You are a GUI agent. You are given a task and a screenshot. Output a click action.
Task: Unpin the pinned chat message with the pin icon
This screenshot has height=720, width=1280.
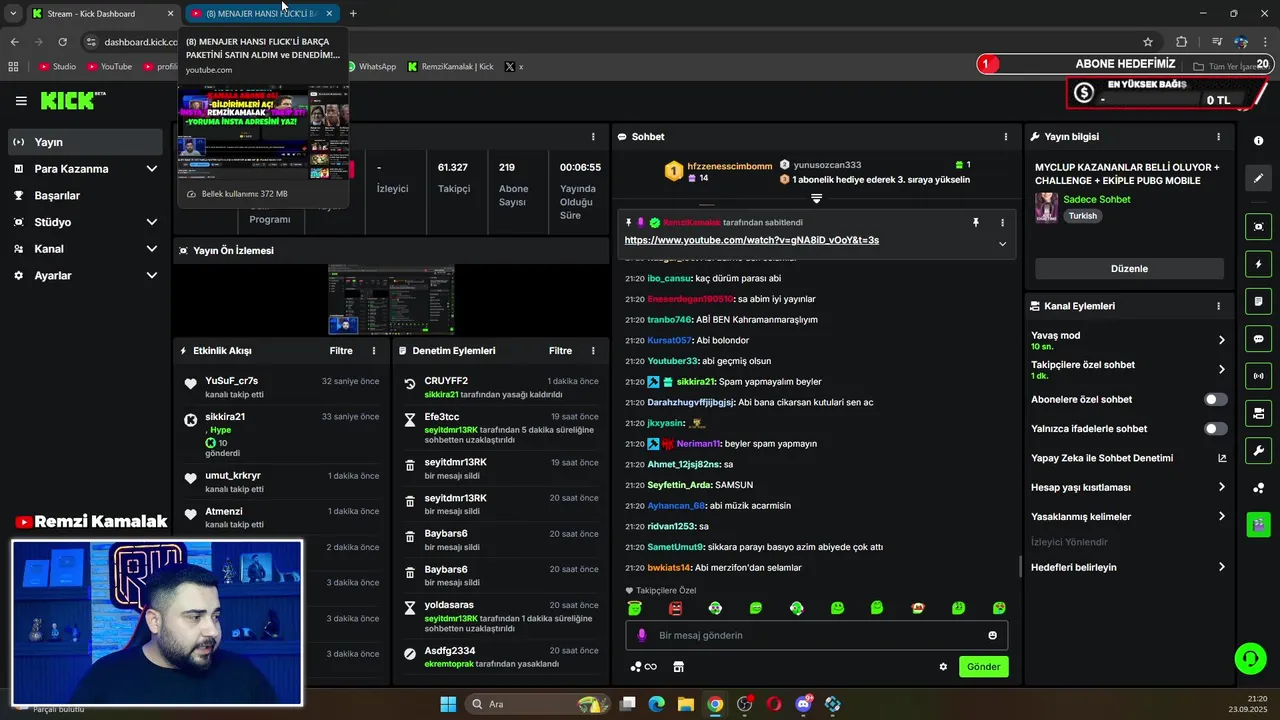(976, 222)
